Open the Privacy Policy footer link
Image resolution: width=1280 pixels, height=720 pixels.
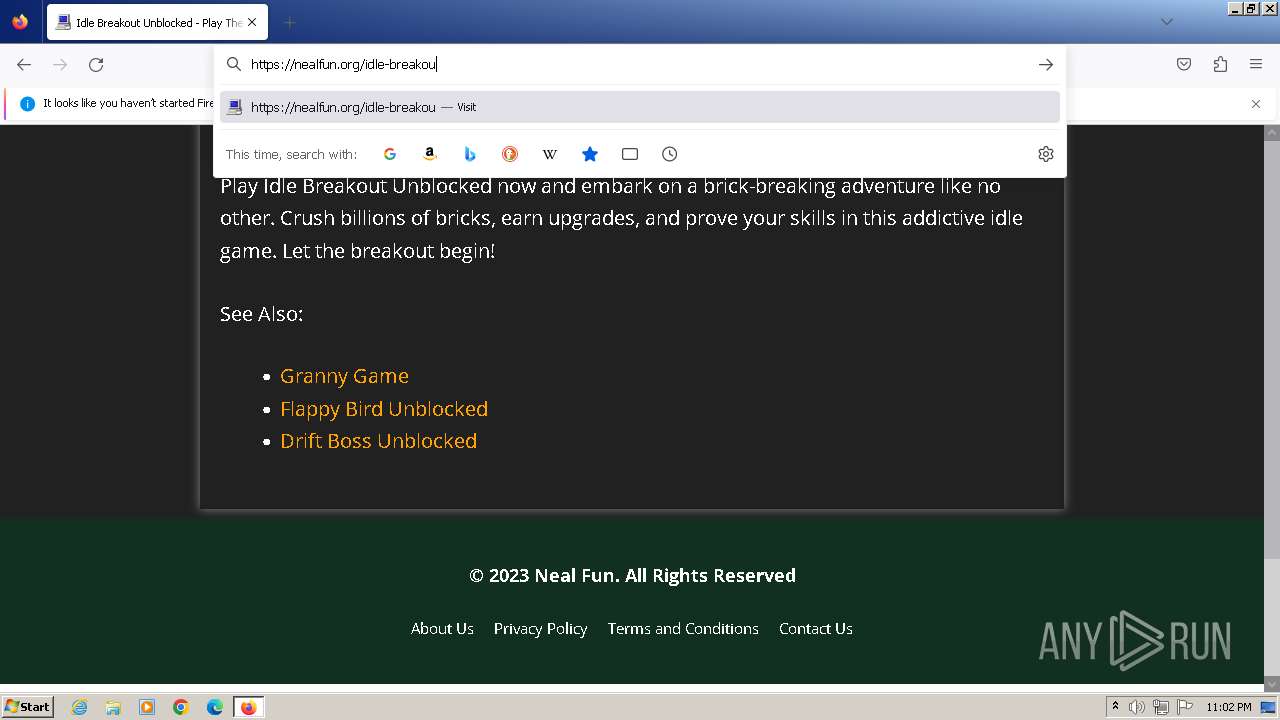pos(540,628)
